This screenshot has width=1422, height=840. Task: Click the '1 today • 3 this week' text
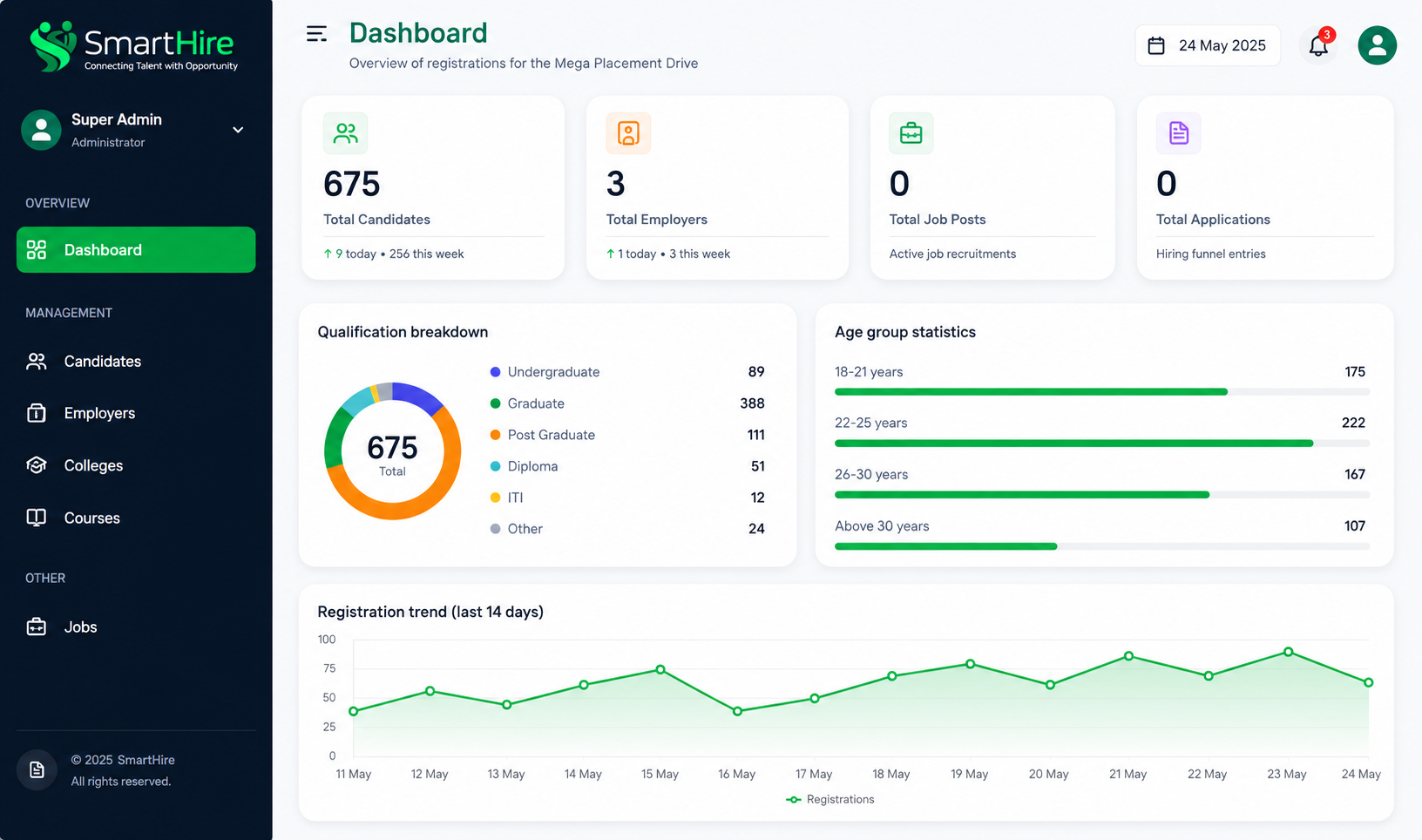pyautogui.click(x=668, y=254)
